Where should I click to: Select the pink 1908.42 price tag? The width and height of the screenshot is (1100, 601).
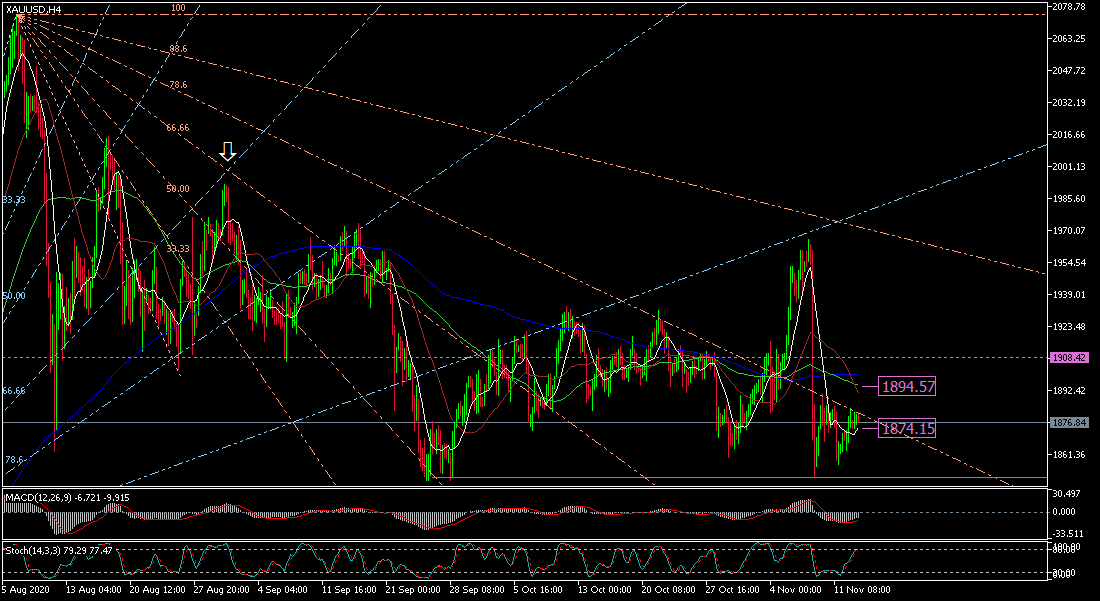coord(1069,357)
